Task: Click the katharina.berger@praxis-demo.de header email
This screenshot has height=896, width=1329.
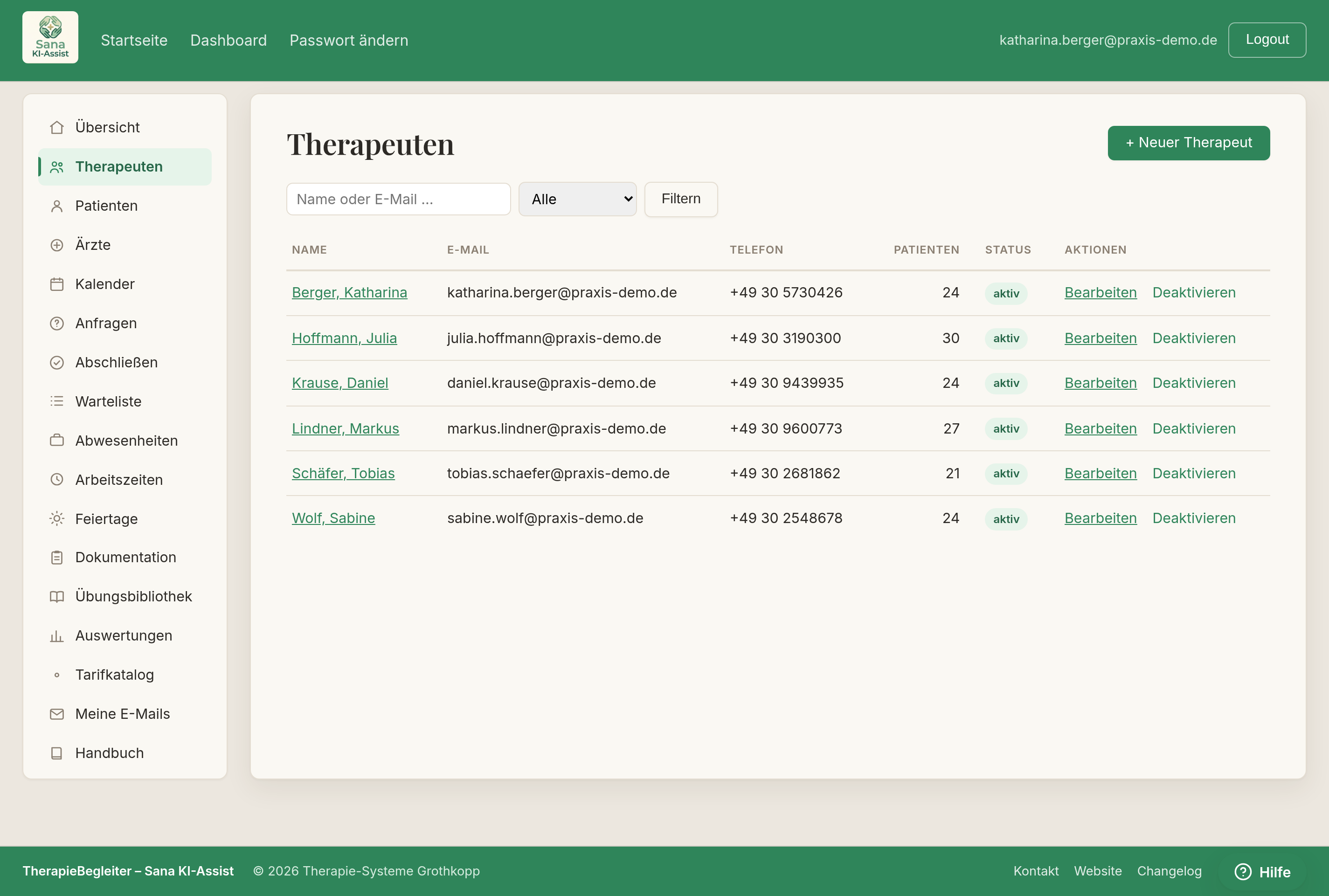Action: pyautogui.click(x=1108, y=40)
